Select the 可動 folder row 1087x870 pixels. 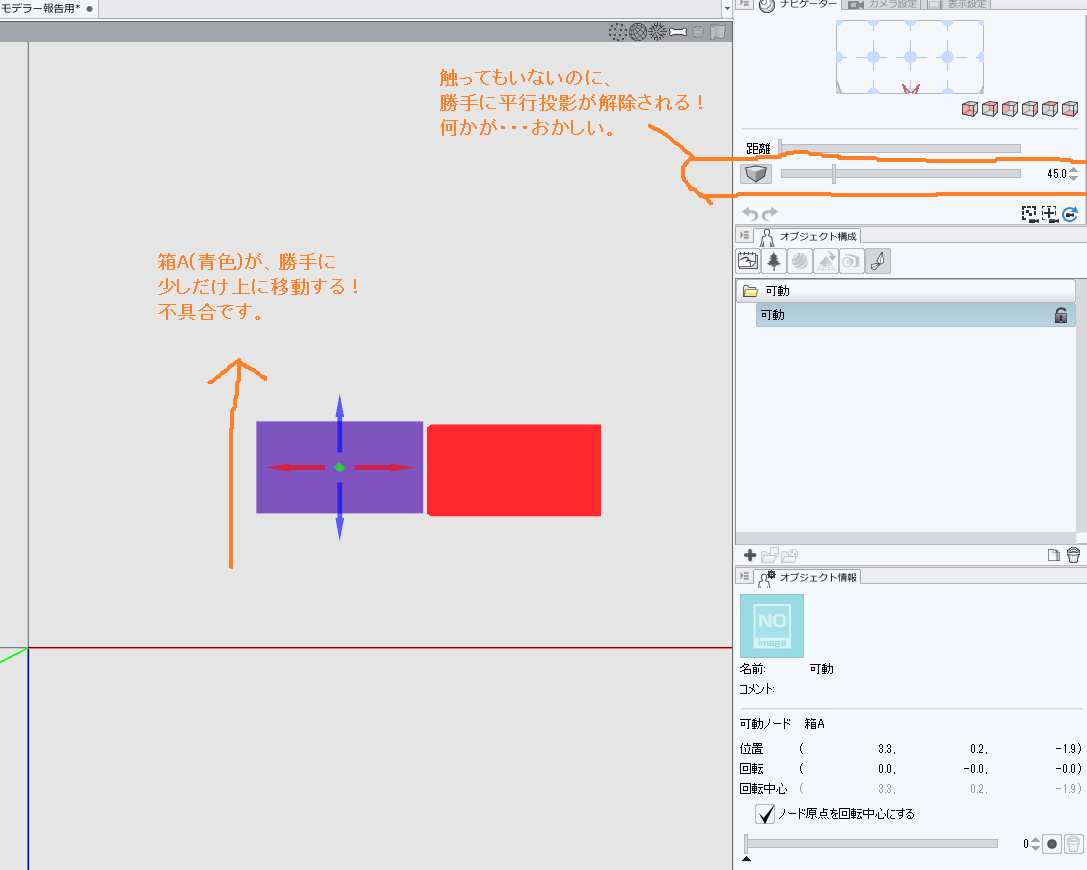point(905,290)
